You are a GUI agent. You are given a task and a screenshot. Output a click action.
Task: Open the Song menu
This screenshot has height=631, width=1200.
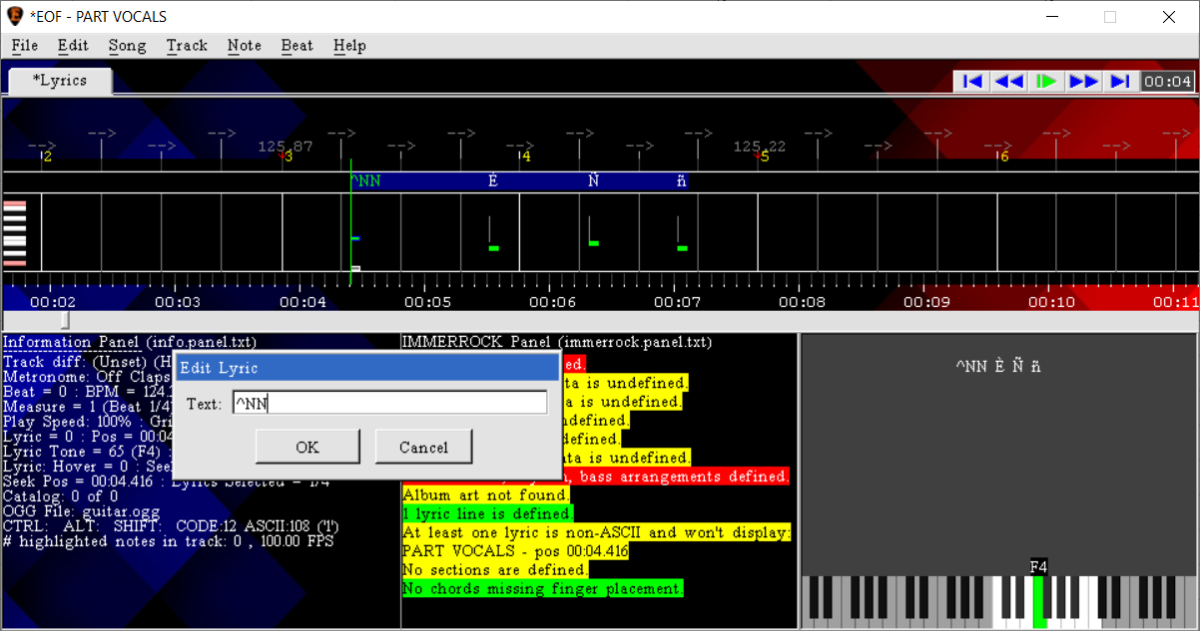click(127, 45)
